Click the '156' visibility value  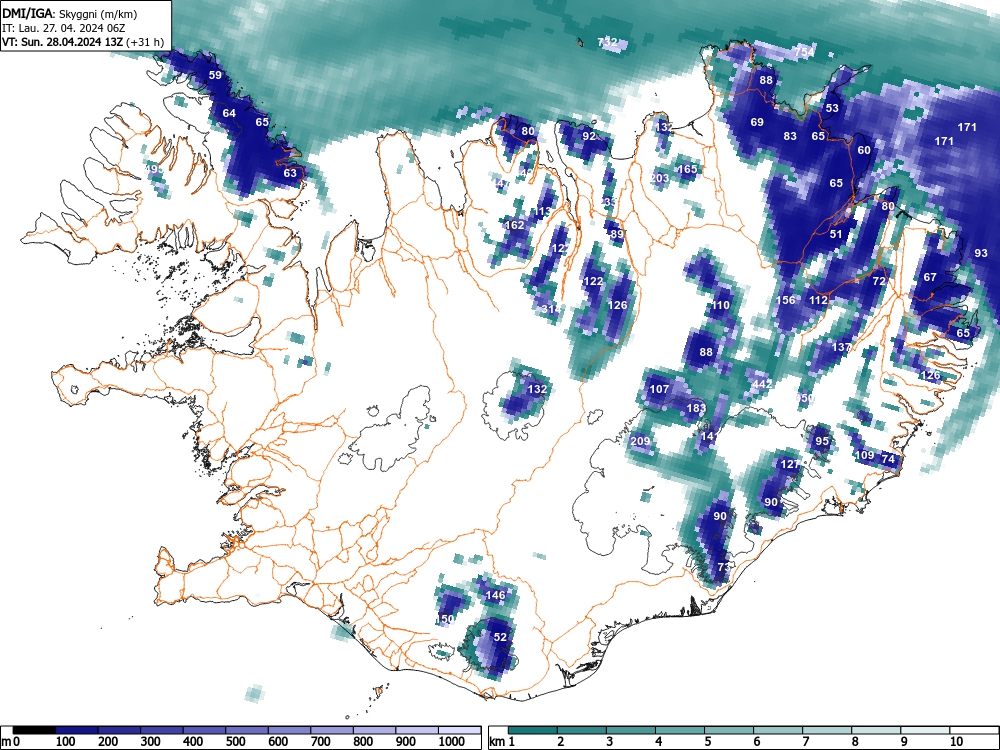click(786, 300)
